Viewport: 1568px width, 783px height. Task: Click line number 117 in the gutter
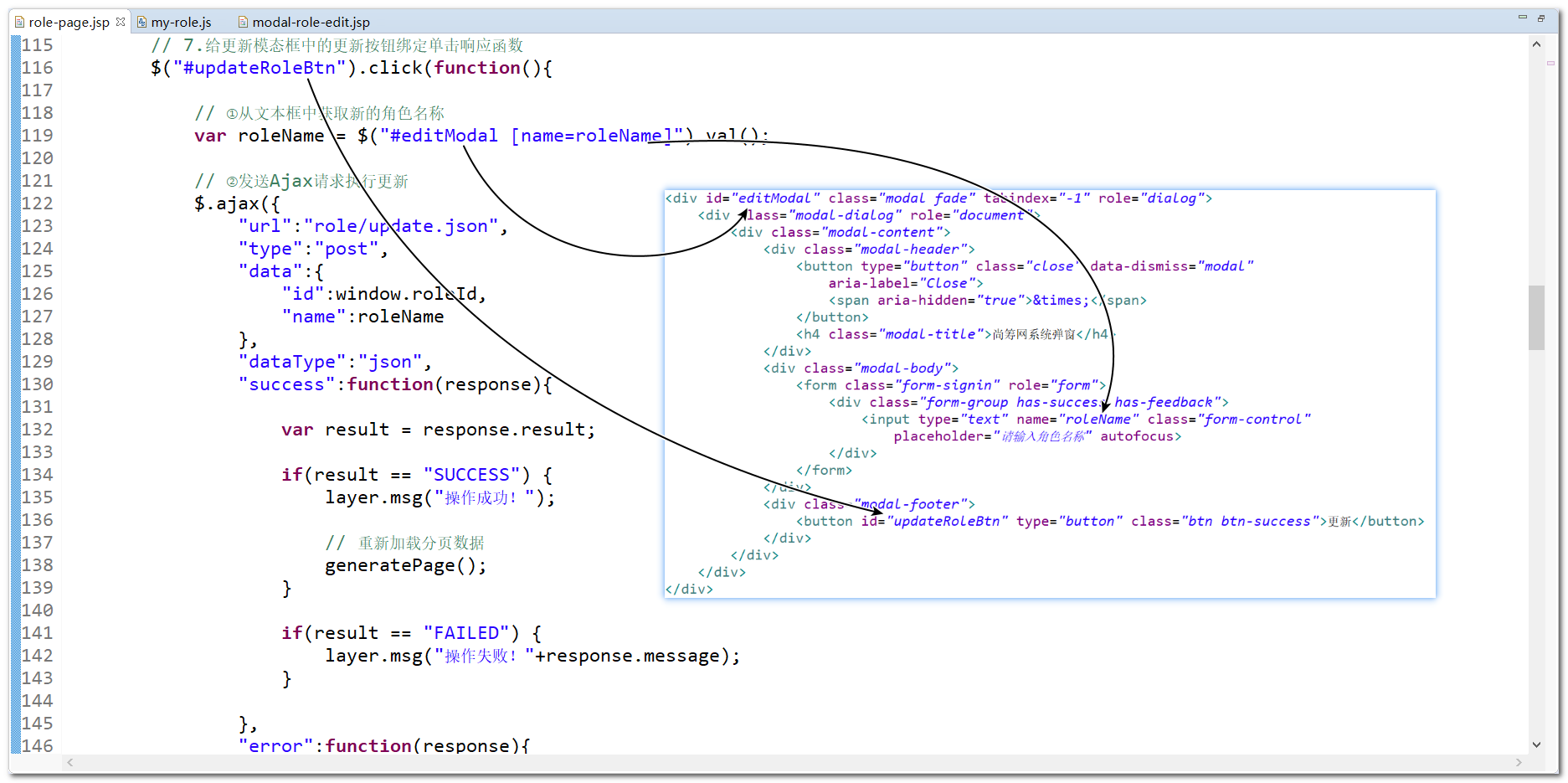pyautogui.click(x=38, y=90)
